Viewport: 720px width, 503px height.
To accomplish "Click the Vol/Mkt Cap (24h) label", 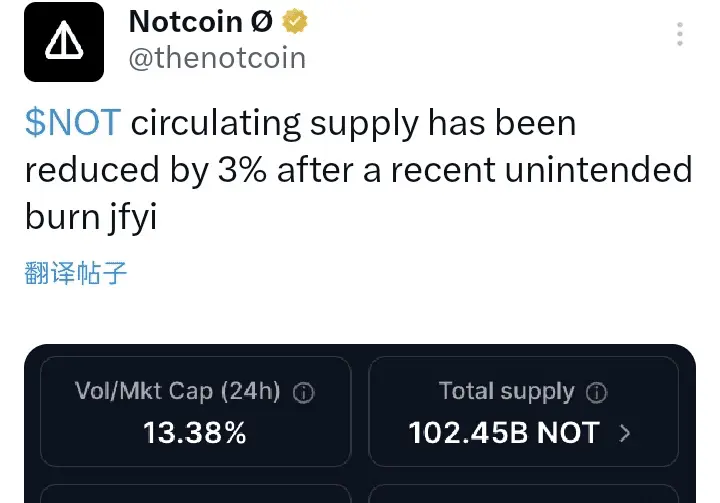I will pos(178,391).
